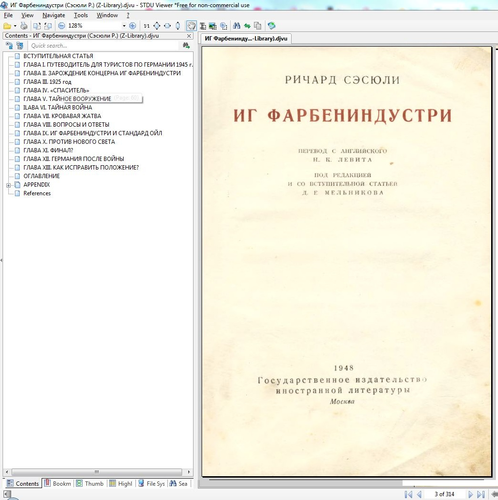Open the ? help menu
Image resolution: width=498 pixels, height=500 pixels.
pyautogui.click(x=128, y=15)
